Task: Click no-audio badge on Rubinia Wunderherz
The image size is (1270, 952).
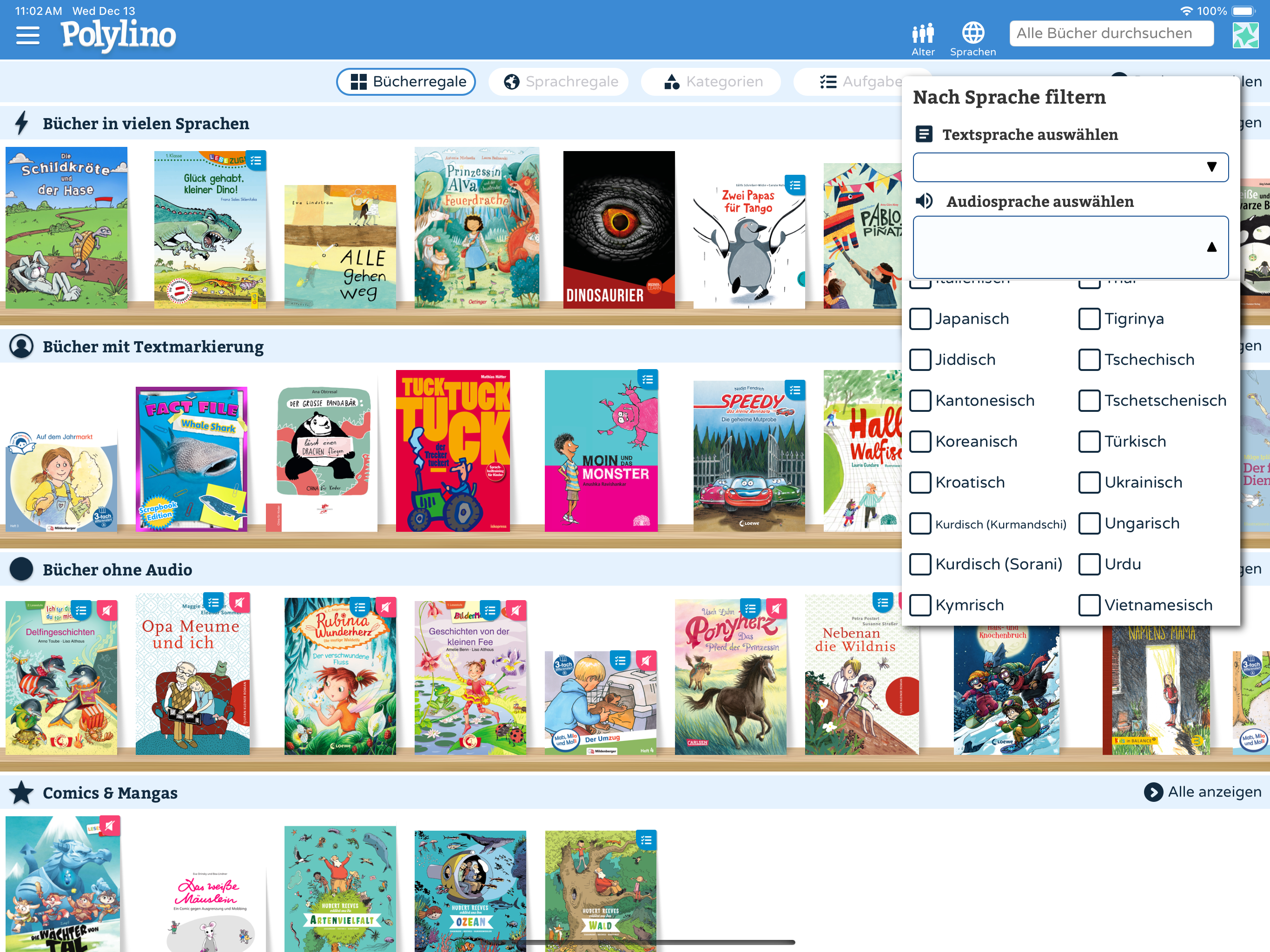Action: click(386, 607)
